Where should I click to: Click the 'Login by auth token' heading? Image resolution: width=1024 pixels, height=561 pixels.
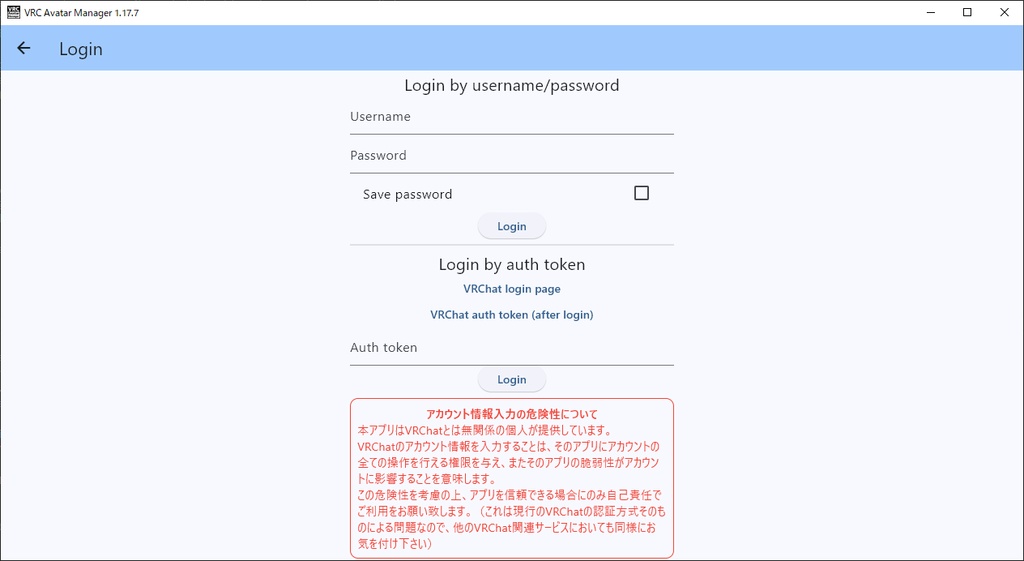tap(511, 264)
